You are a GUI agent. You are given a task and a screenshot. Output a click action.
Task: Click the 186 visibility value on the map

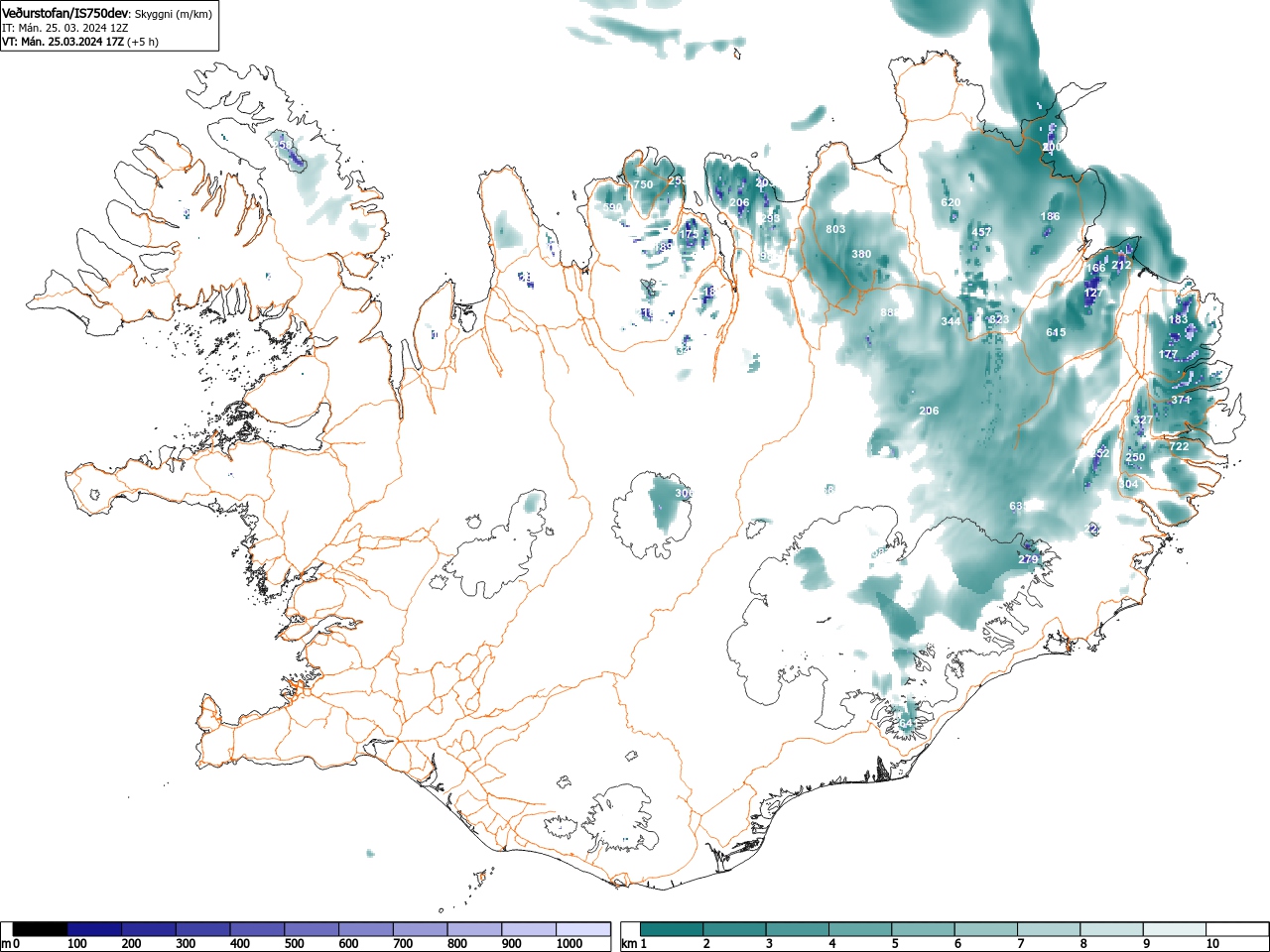coord(1050,216)
